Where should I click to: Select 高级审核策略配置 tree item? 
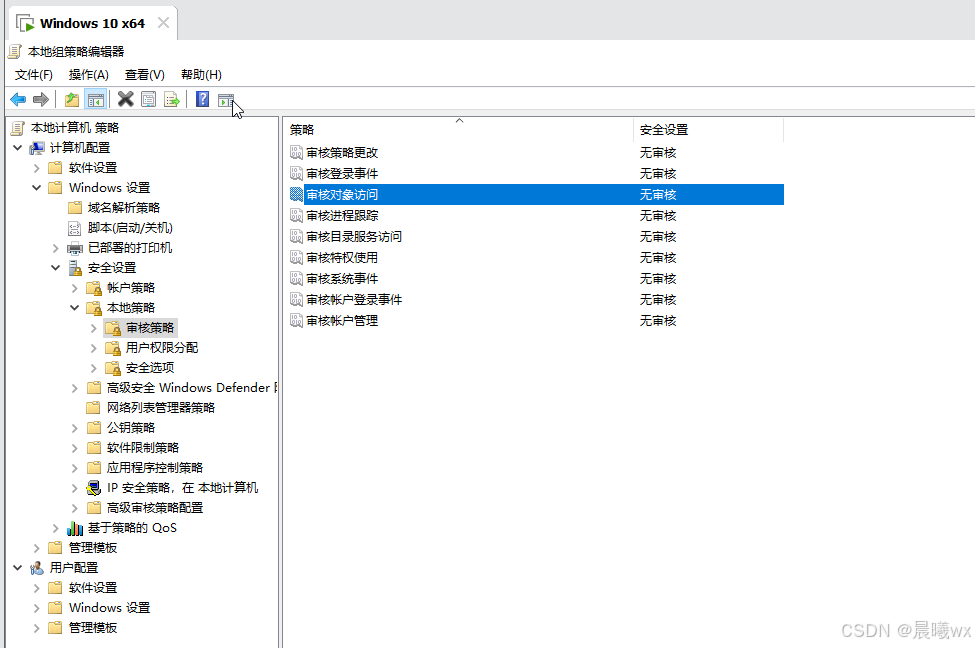click(x=155, y=508)
